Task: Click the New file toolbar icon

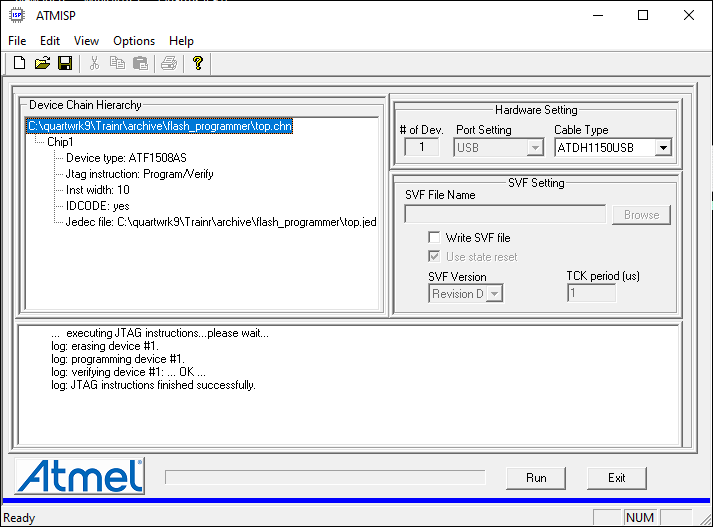Action: click(18, 64)
